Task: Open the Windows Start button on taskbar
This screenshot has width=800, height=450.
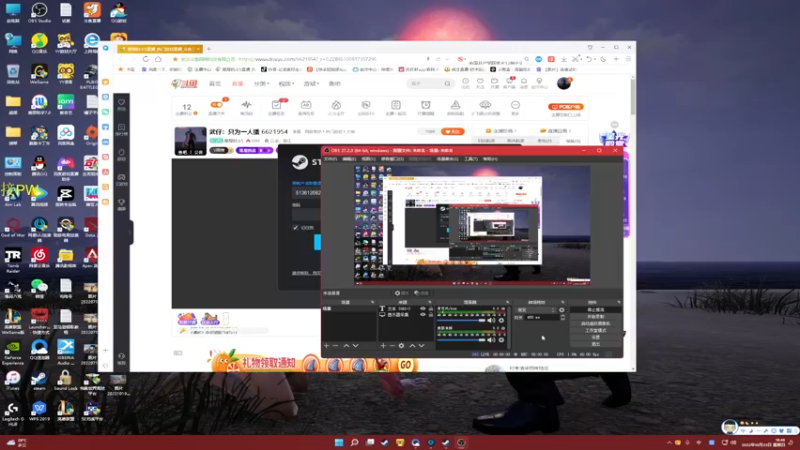Action: tap(339, 442)
